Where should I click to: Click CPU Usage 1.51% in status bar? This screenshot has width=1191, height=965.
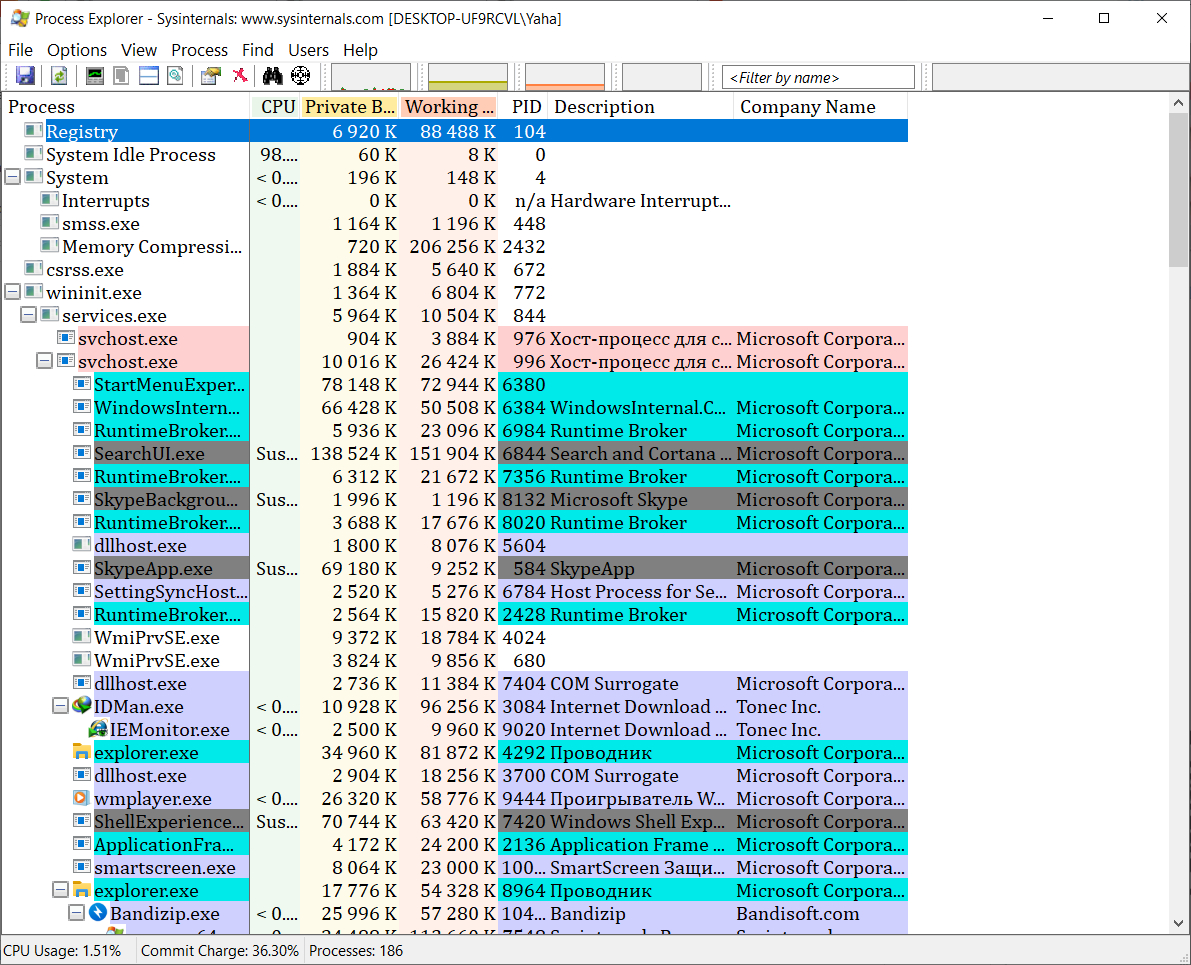click(62, 951)
